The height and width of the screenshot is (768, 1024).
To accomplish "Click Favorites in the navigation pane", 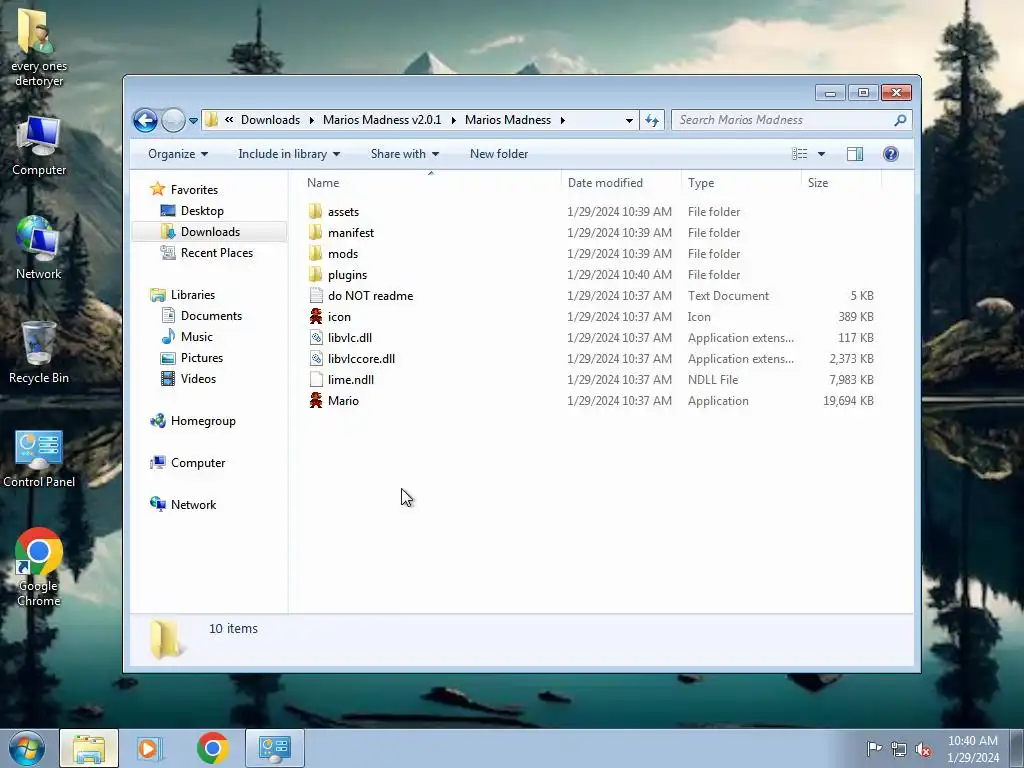I will [x=194, y=189].
